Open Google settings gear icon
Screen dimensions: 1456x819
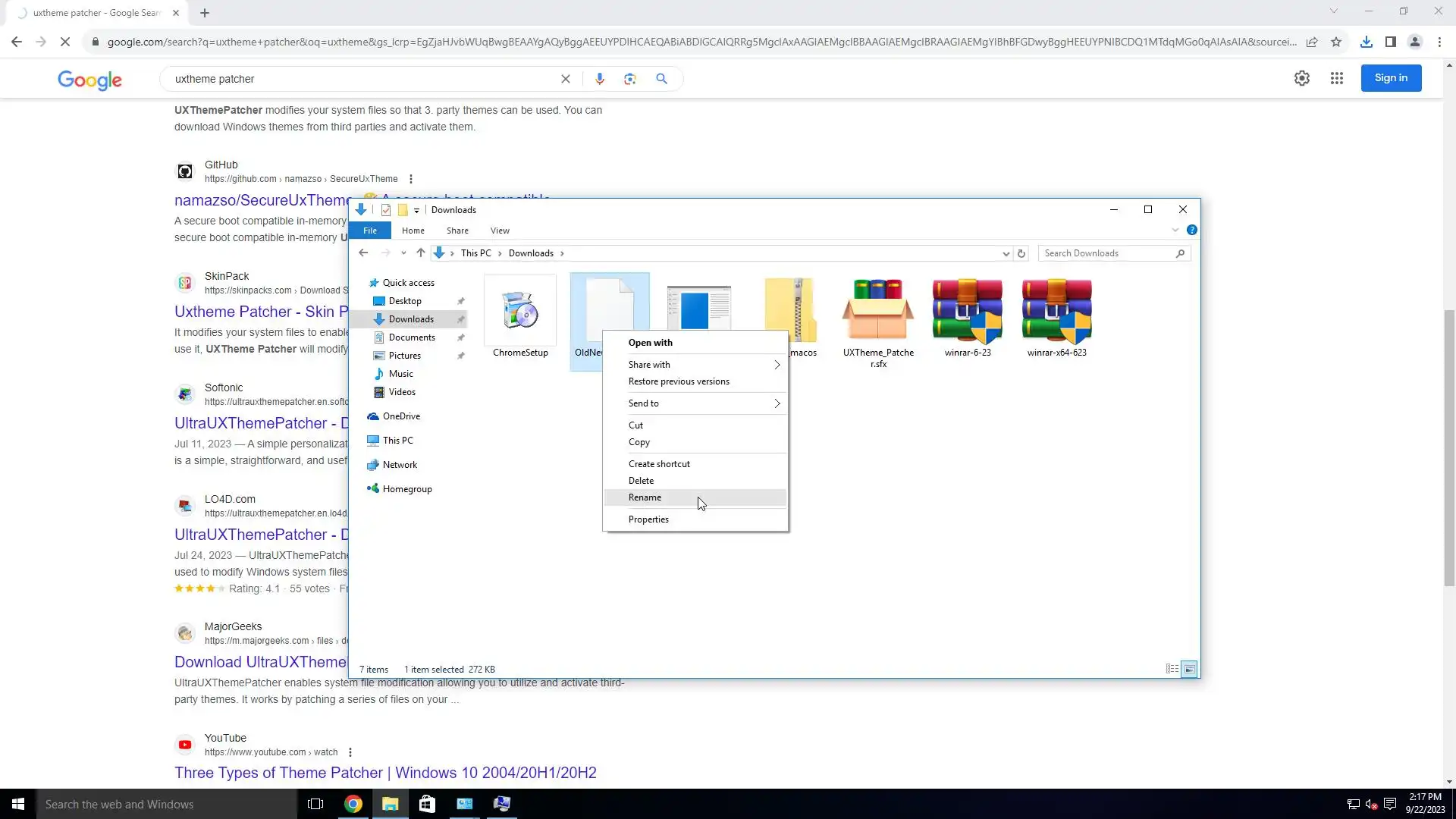point(1301,78)
